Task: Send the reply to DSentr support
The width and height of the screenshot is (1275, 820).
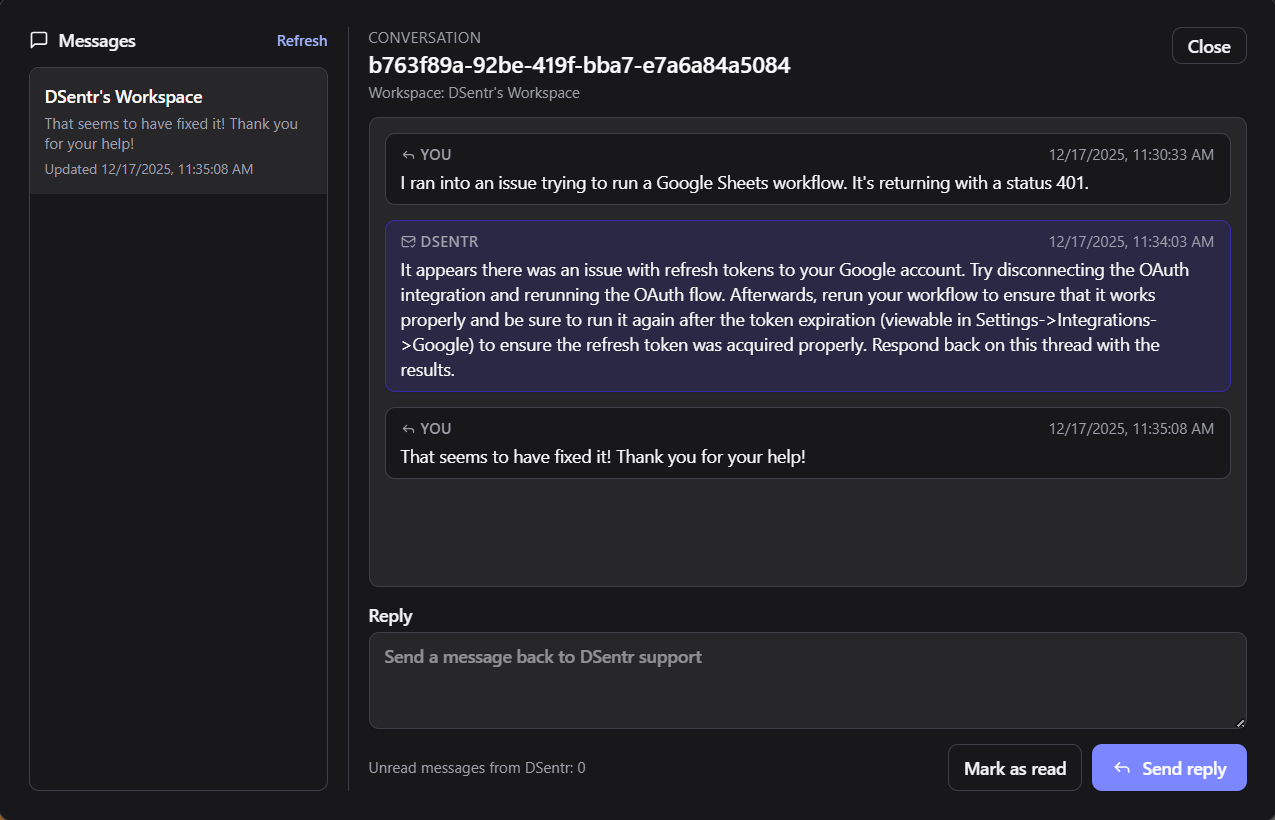Action: click(1169, 768)
